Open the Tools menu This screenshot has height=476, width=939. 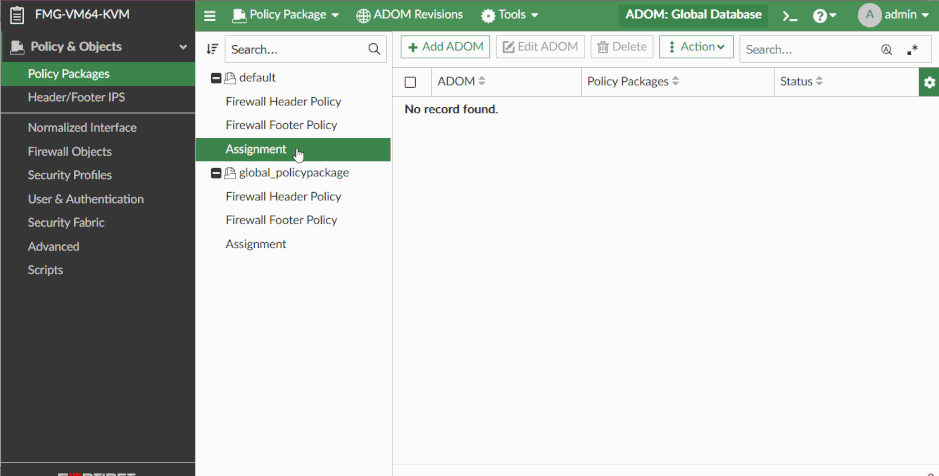click(510, 15)
